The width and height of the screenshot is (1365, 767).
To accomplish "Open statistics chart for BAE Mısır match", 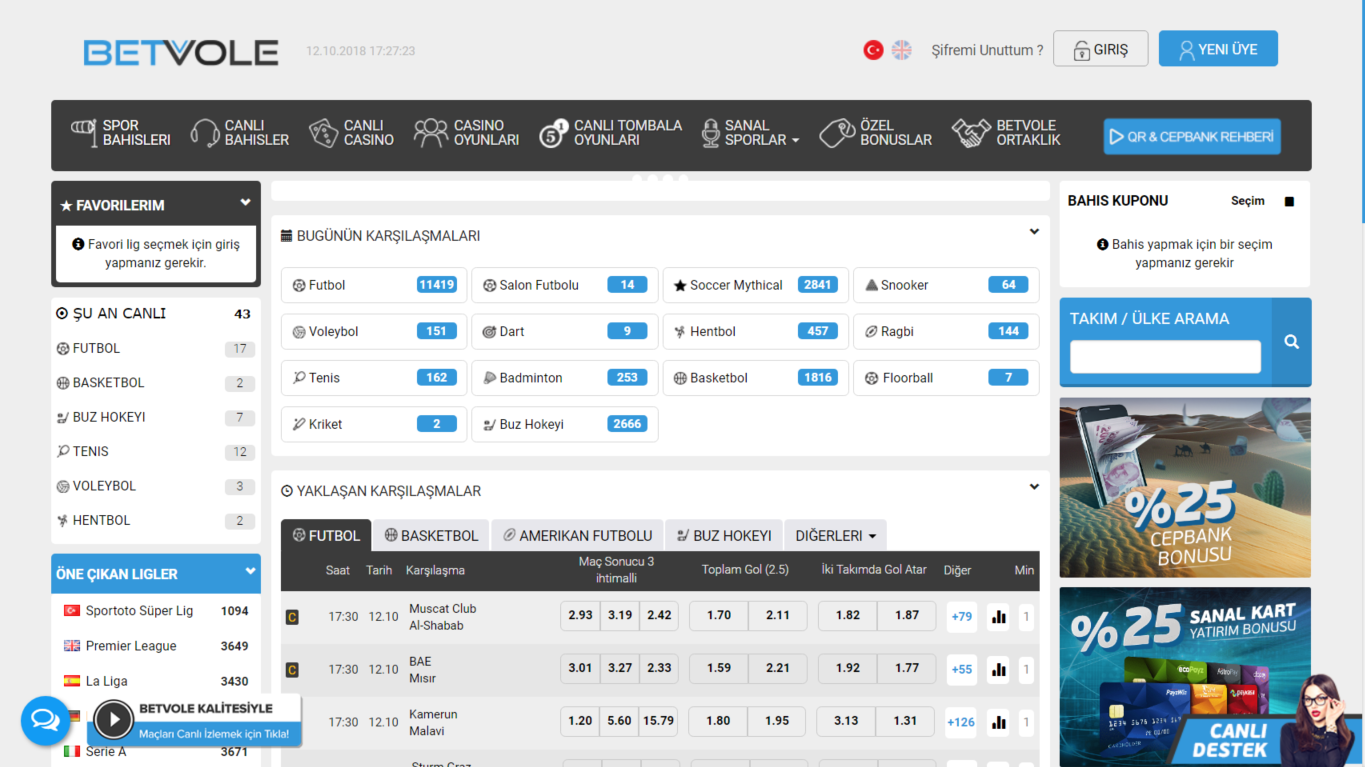I will point(999,669).
